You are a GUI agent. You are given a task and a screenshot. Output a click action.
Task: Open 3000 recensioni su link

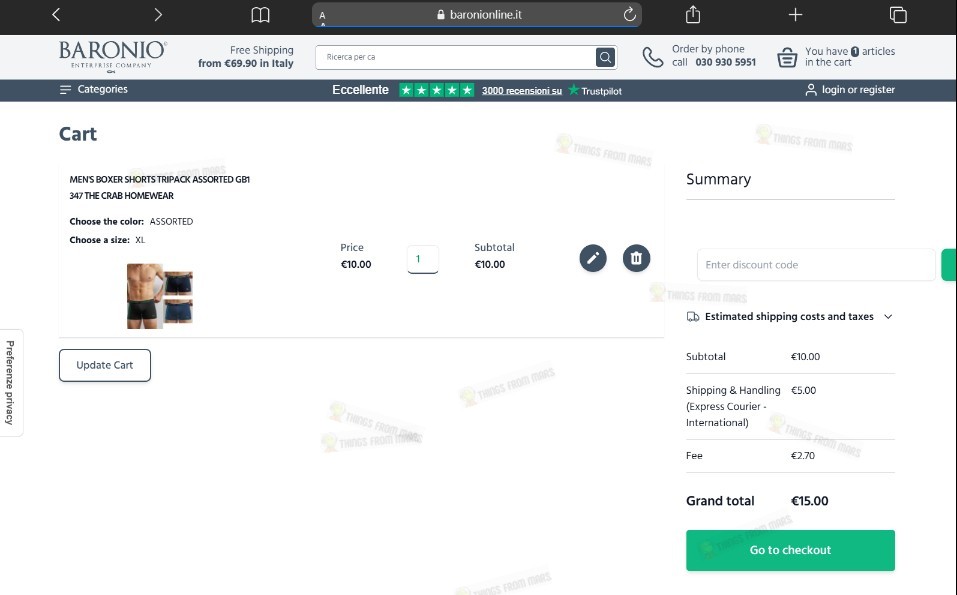click(522, 91)
